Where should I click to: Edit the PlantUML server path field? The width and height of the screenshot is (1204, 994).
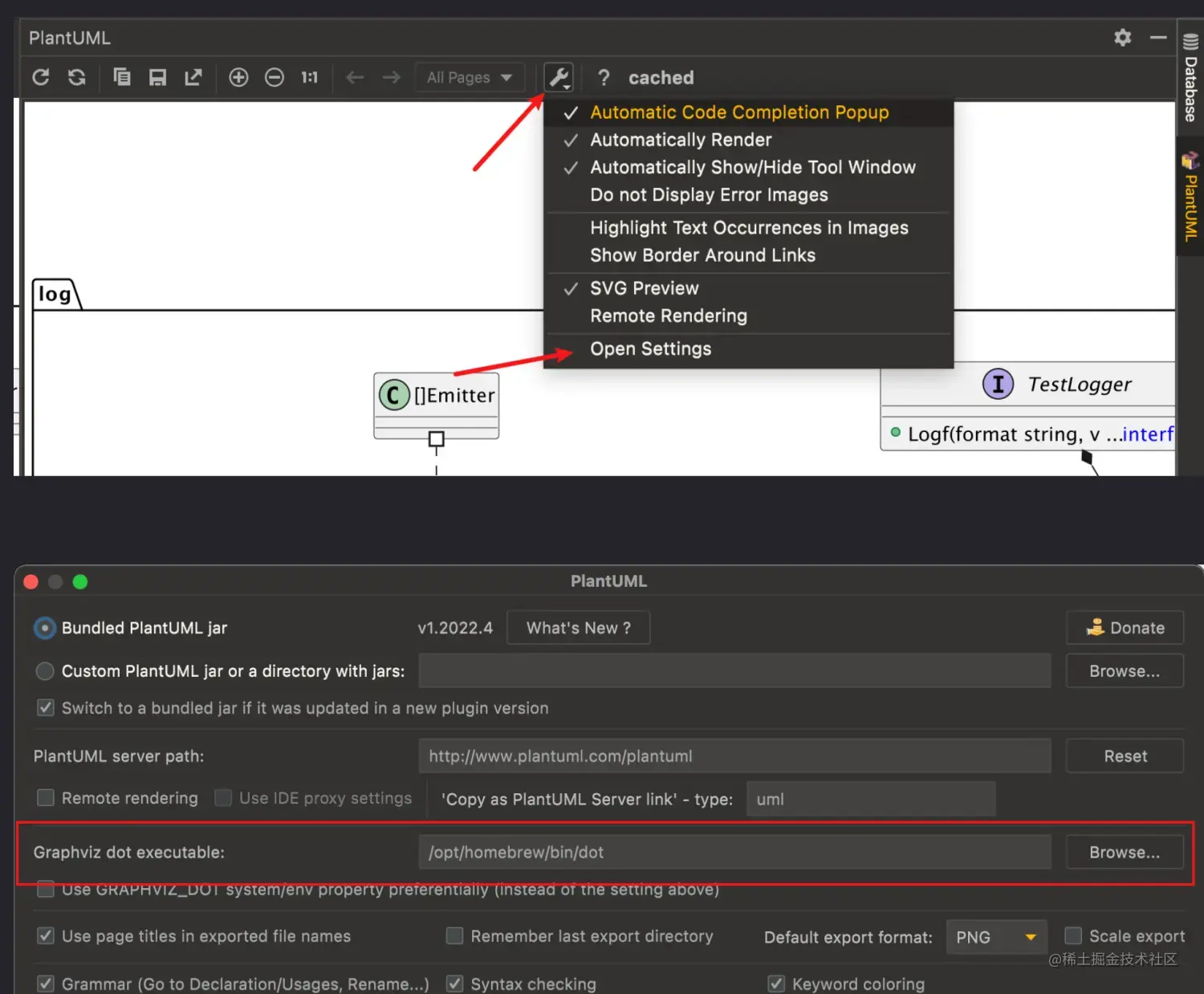pyautogui.click(x=734, y=756)
